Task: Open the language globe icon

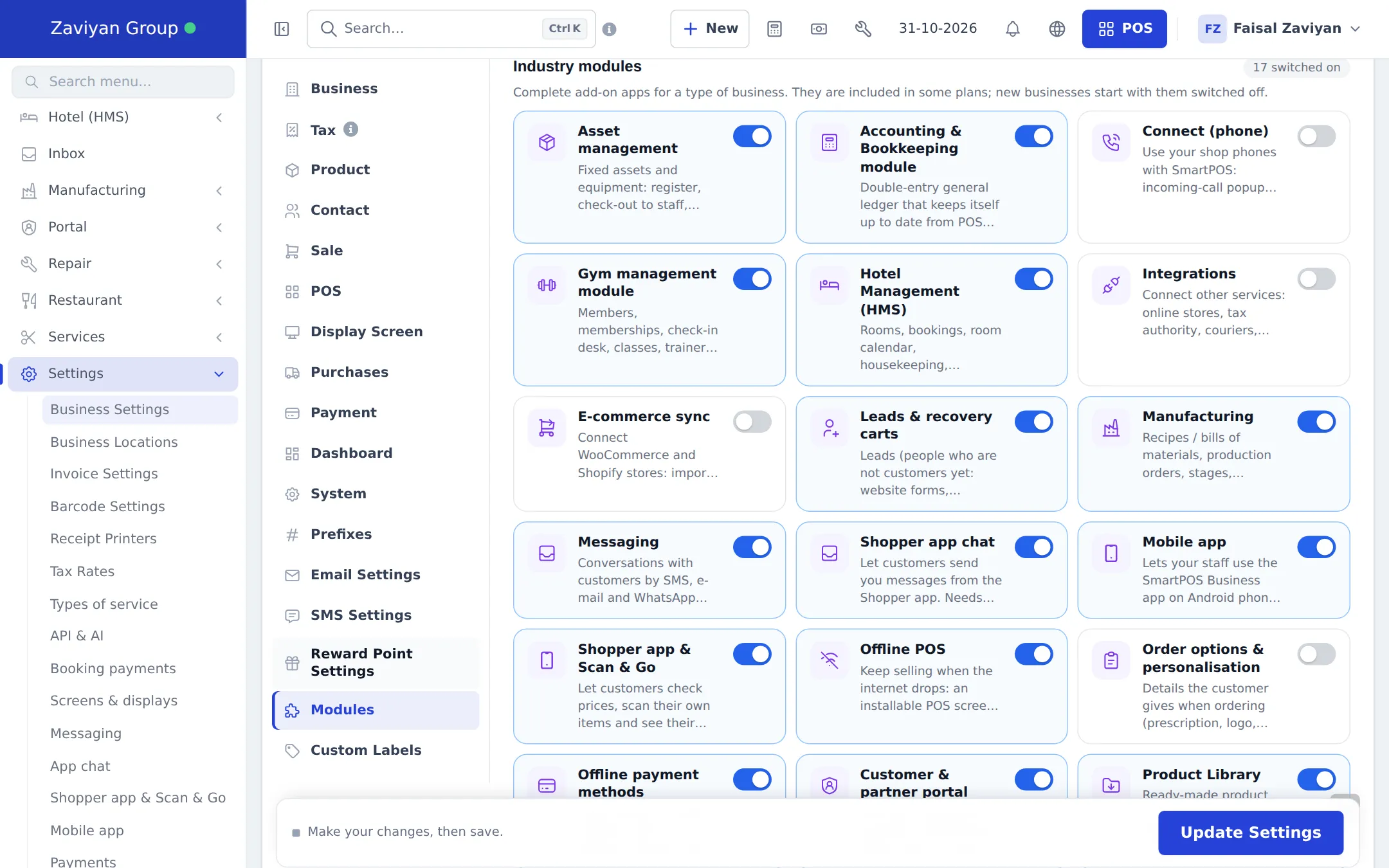Action: tap(1057, 29)
